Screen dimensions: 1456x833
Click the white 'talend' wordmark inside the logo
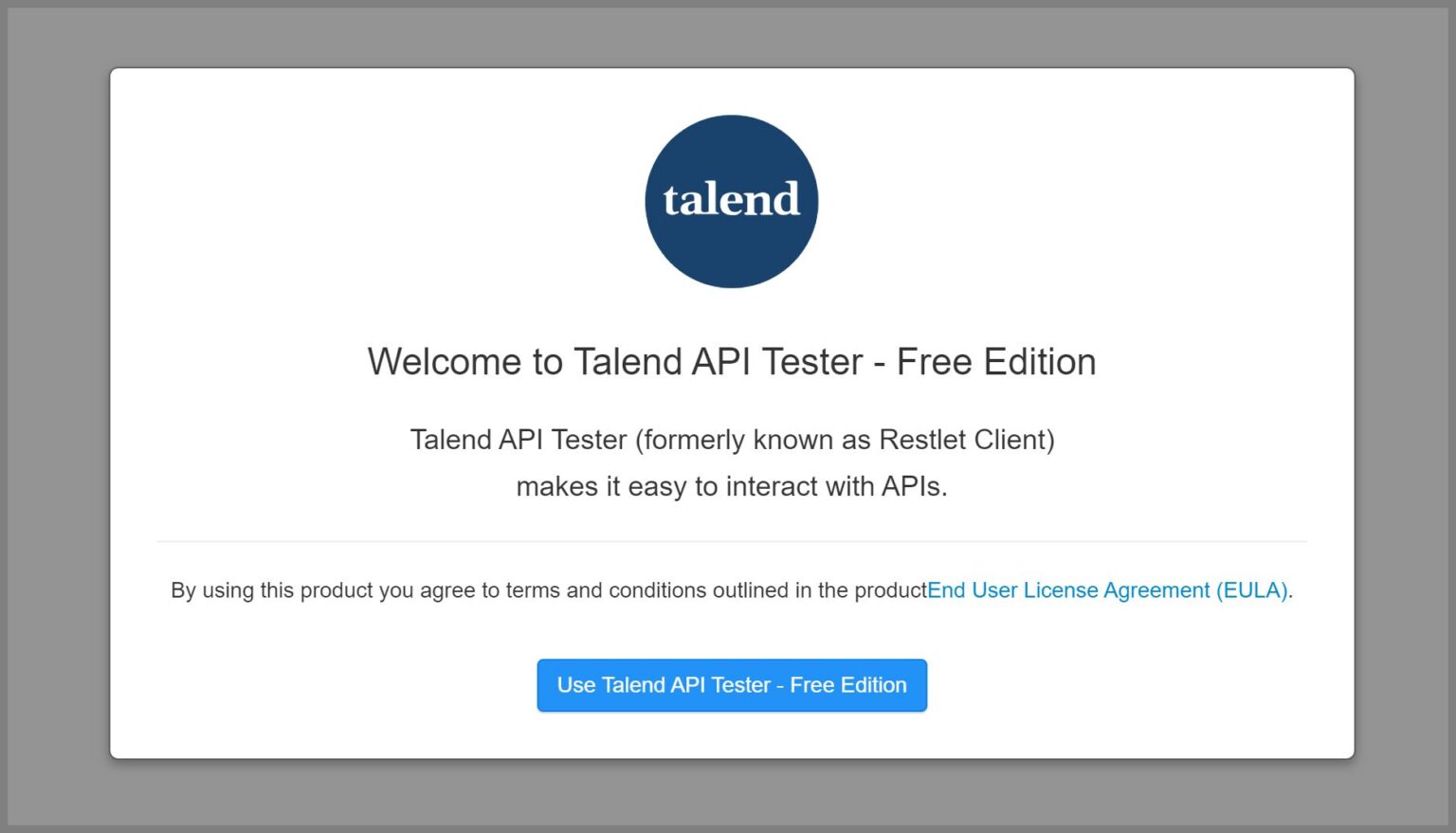[x=731, y=199]
